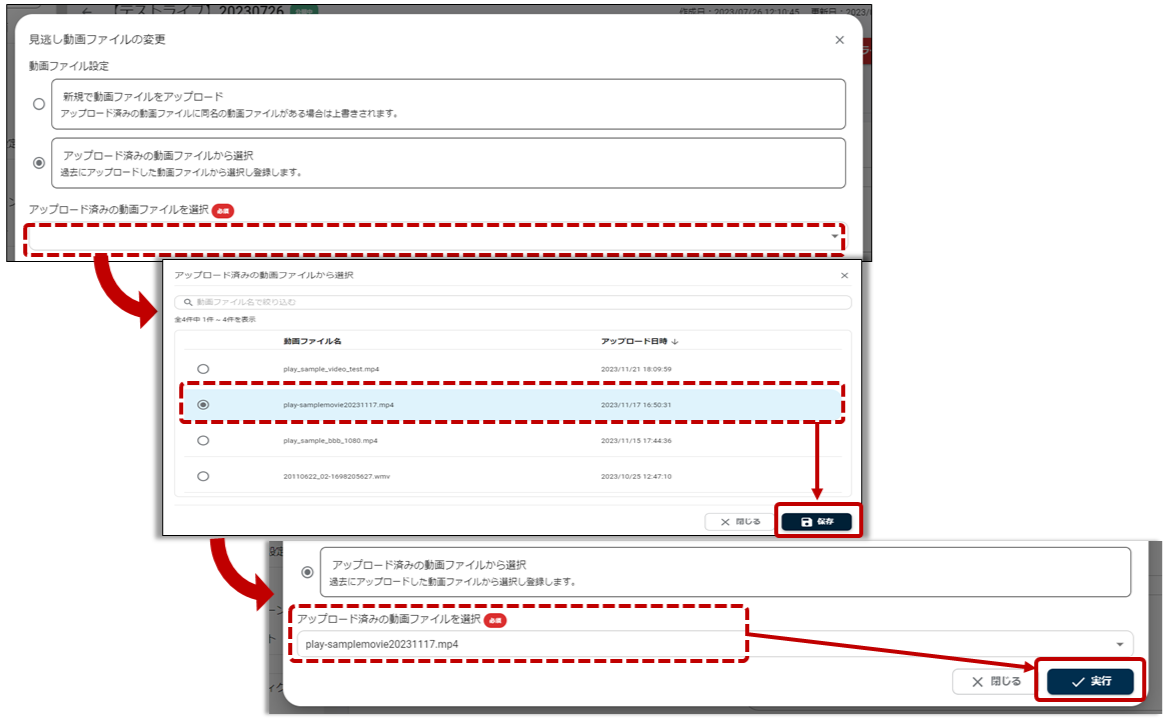The image size is (1170, 720).
Task: Select アップロード済みの動画ファイルから選択 radio in top dialog
Action: point(39,163)
